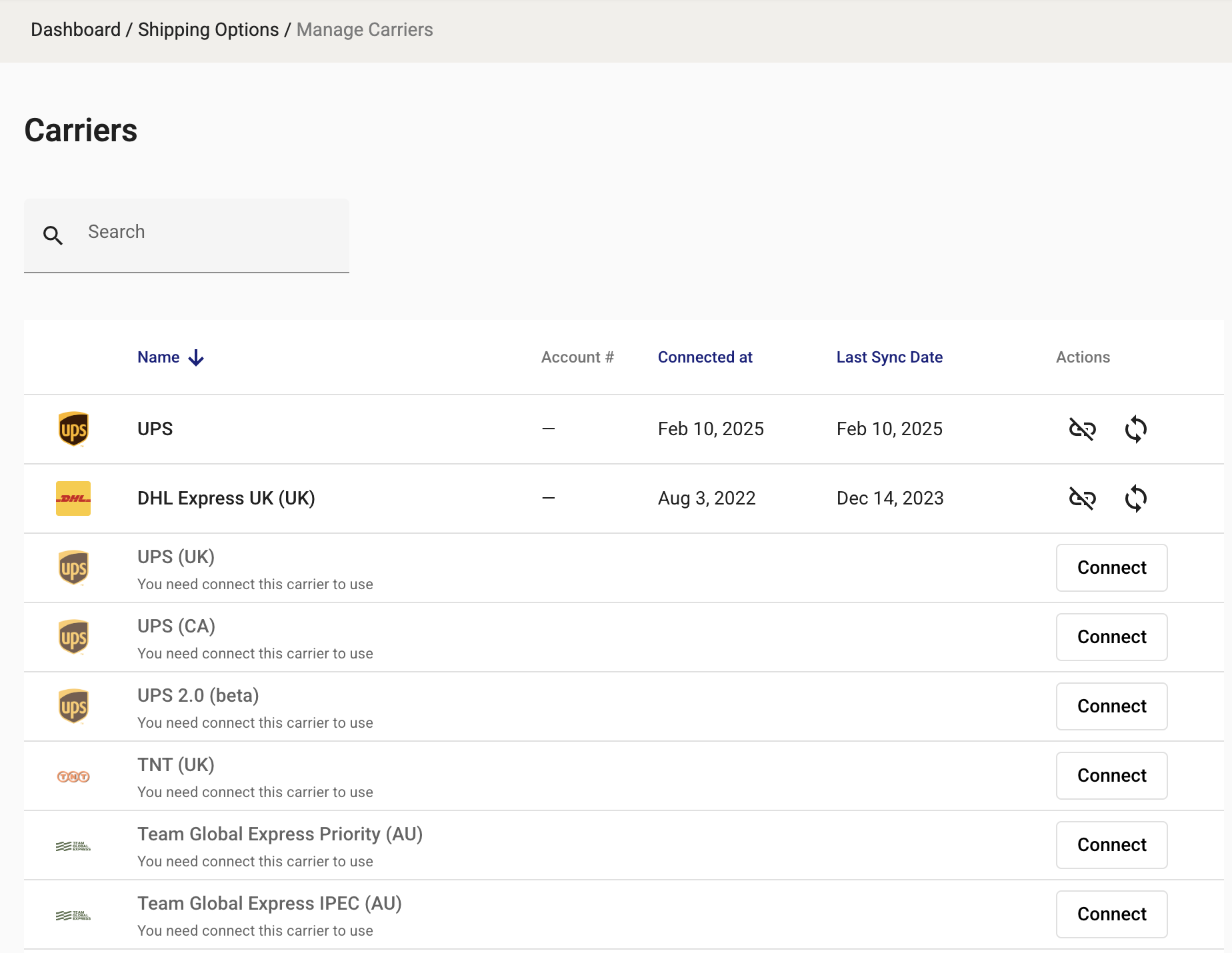Click the Carriers page heading

pyautogui.click(x=81, y=131)
